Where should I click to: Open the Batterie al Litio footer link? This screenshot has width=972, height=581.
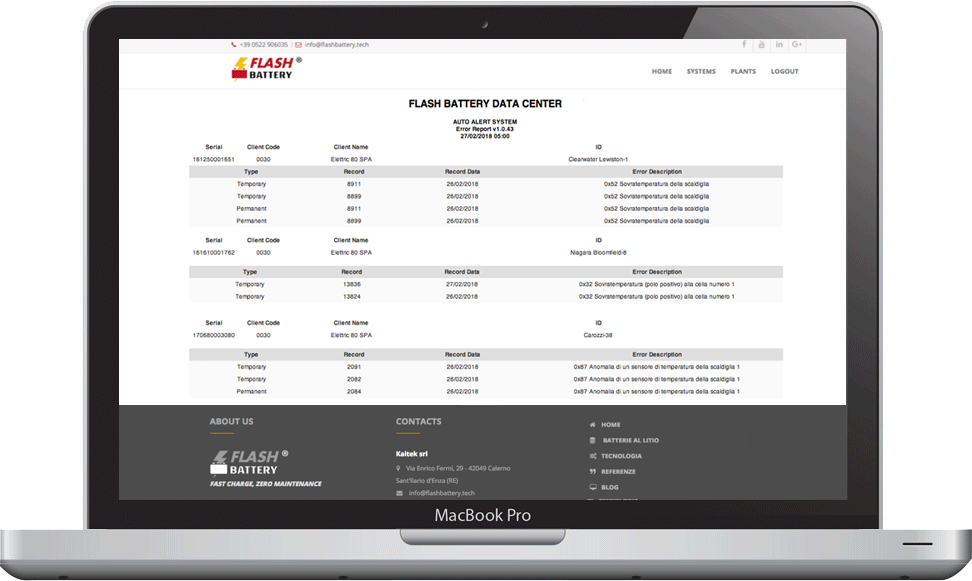pyautogui.click(x=630, y=440)
